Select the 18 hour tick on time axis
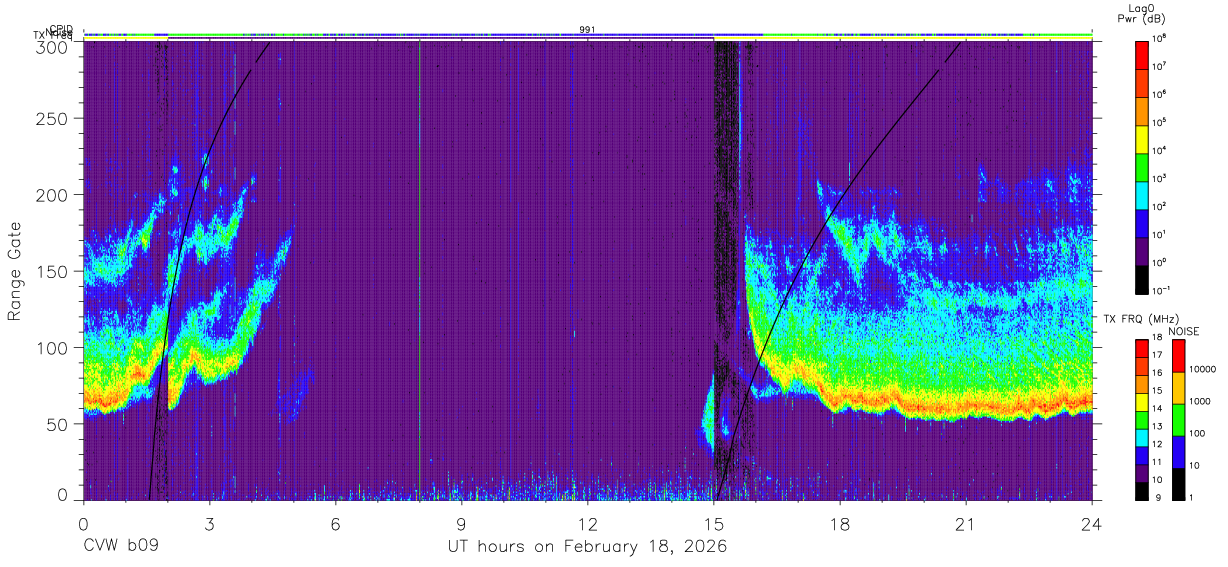Viewport: 1228px width, 567px height. [839, 523]
